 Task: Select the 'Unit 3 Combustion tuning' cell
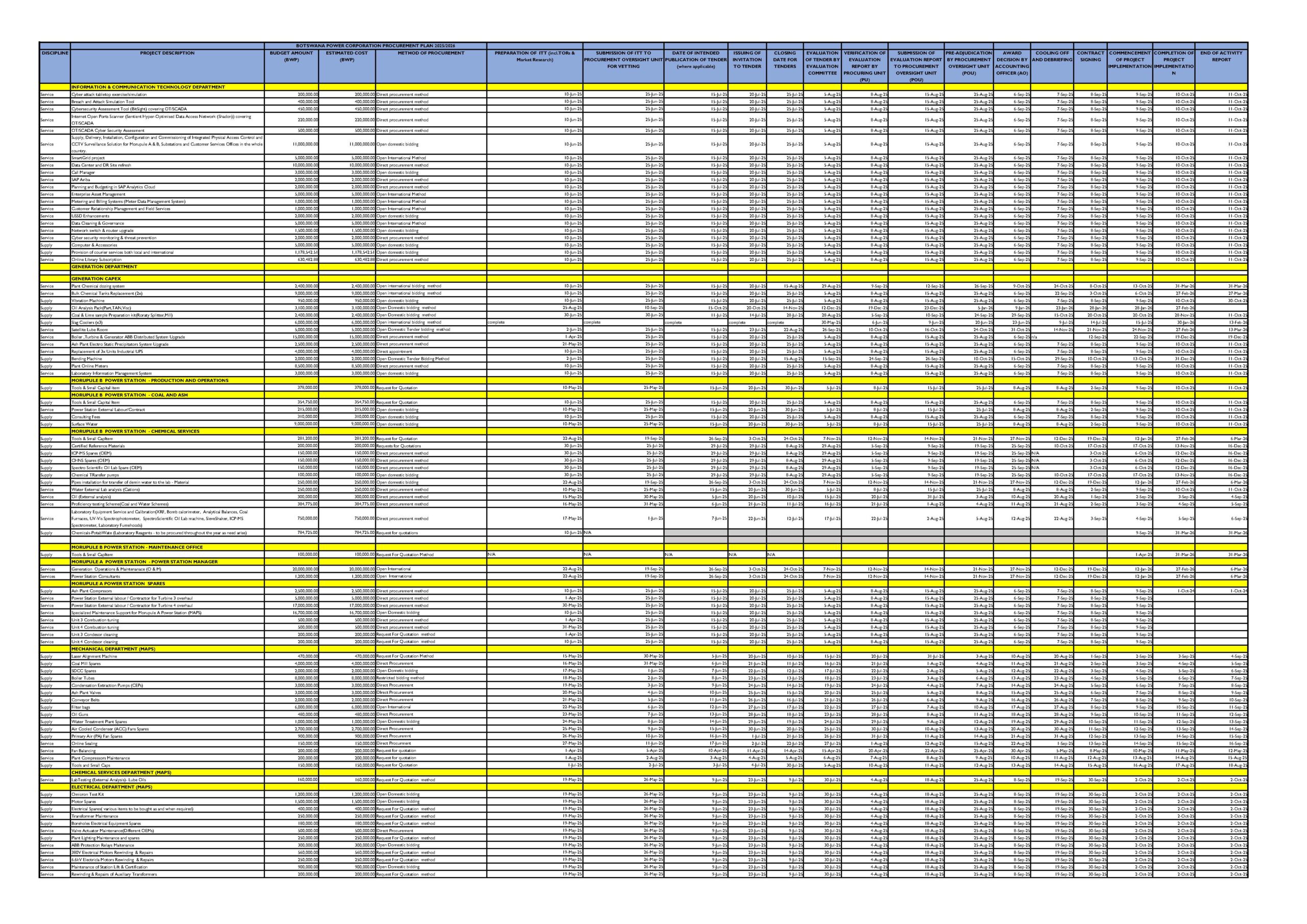point(167,620)
